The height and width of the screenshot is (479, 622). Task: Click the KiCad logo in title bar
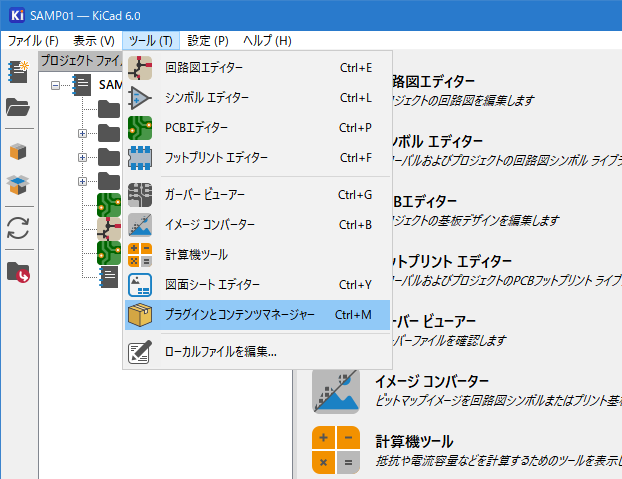17,15
